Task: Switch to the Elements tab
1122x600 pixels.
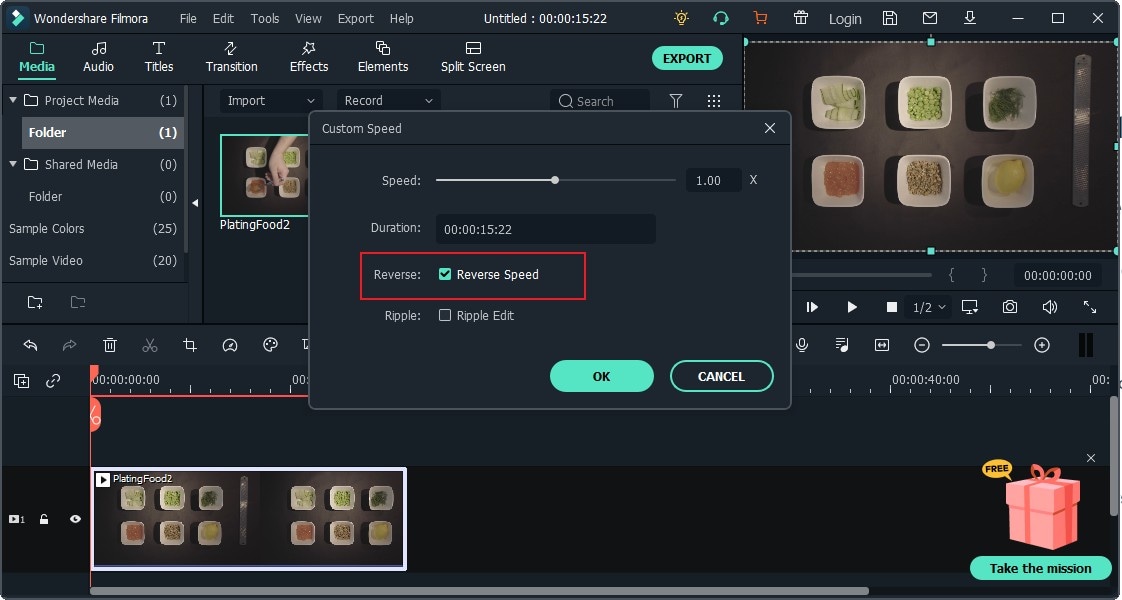Action: [x=383, y=57]
